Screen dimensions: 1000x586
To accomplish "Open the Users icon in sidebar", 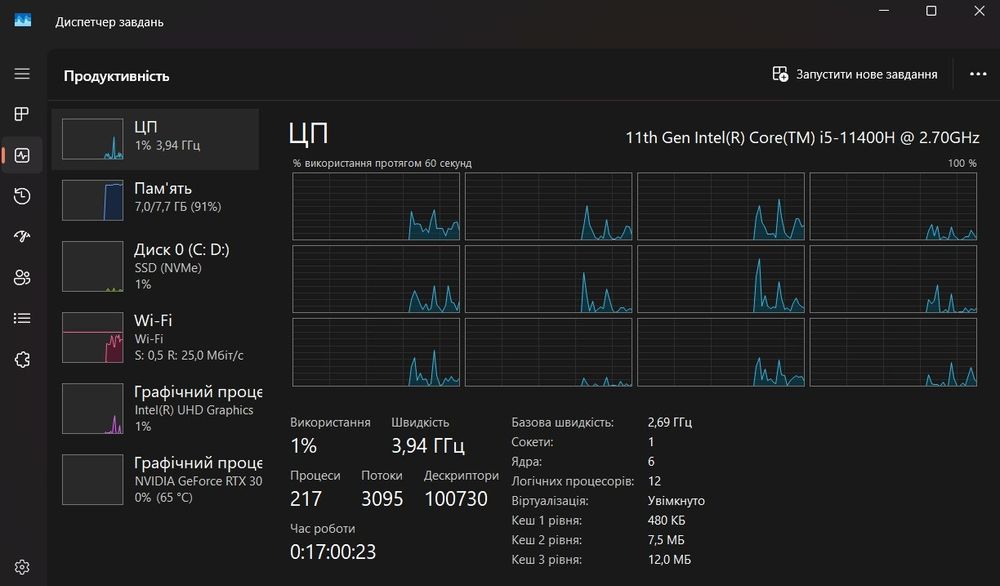I will tap(22, 277).
